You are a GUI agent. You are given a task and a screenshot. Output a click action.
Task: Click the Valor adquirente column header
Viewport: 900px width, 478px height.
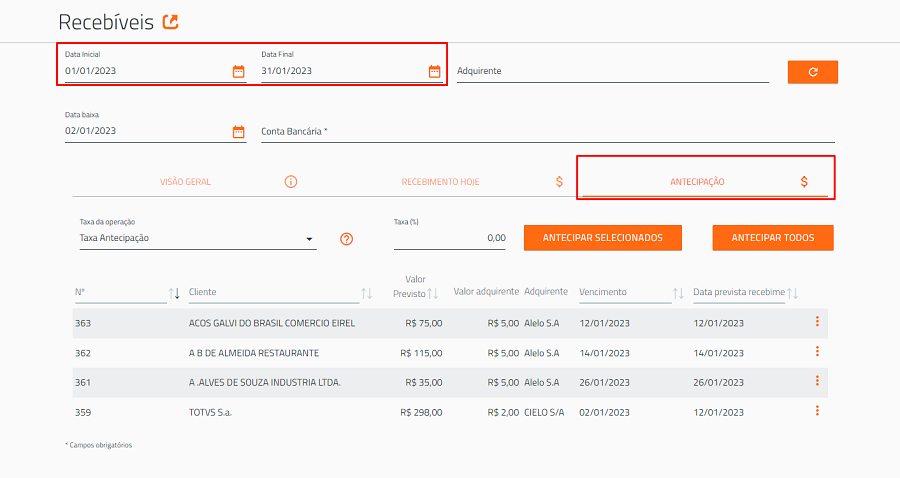point(486,292)
